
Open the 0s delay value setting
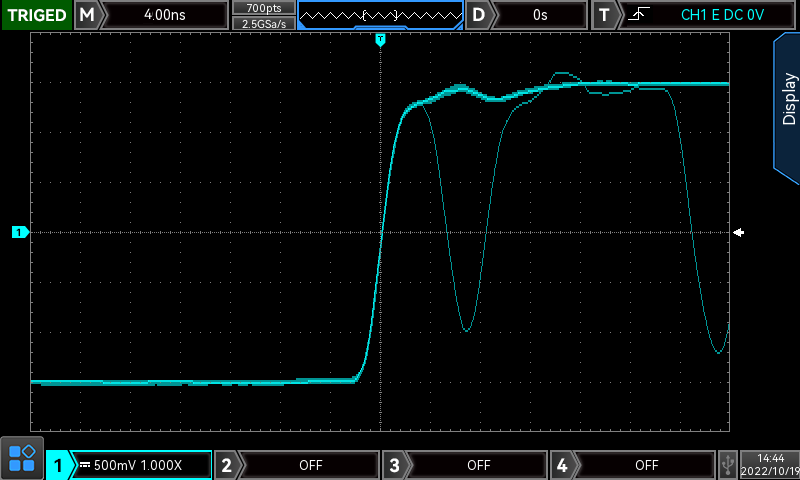[540, 15]
